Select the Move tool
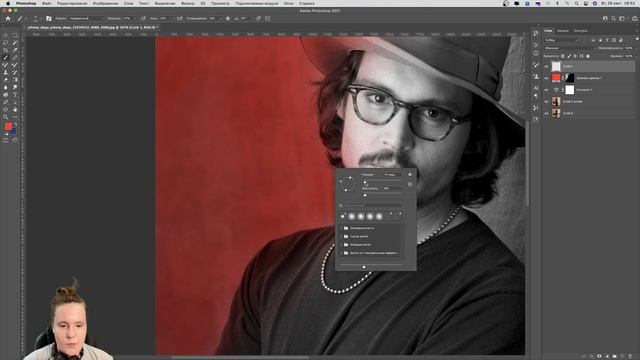Viewport: 640px width, 360px height. pyautogui.click(x=6, y=36)
